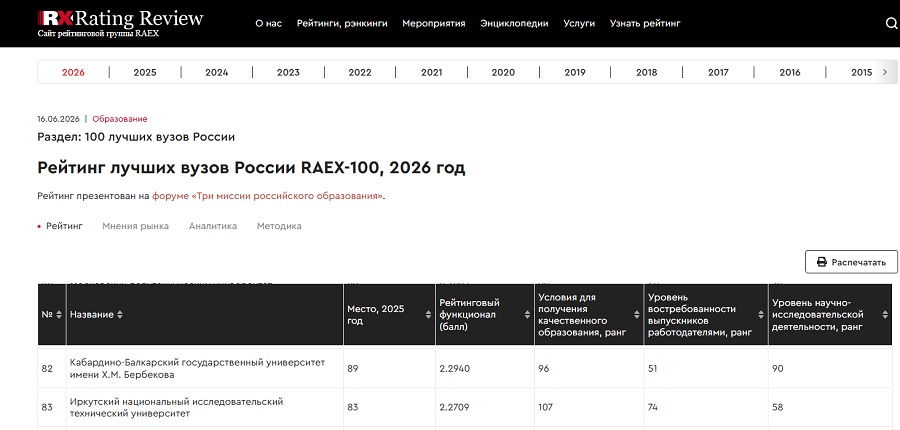Click the page heading Рейтинг лучших вузов России RAEX-100
The height and width of the screenshot is (430, 900).
(251, 168)
